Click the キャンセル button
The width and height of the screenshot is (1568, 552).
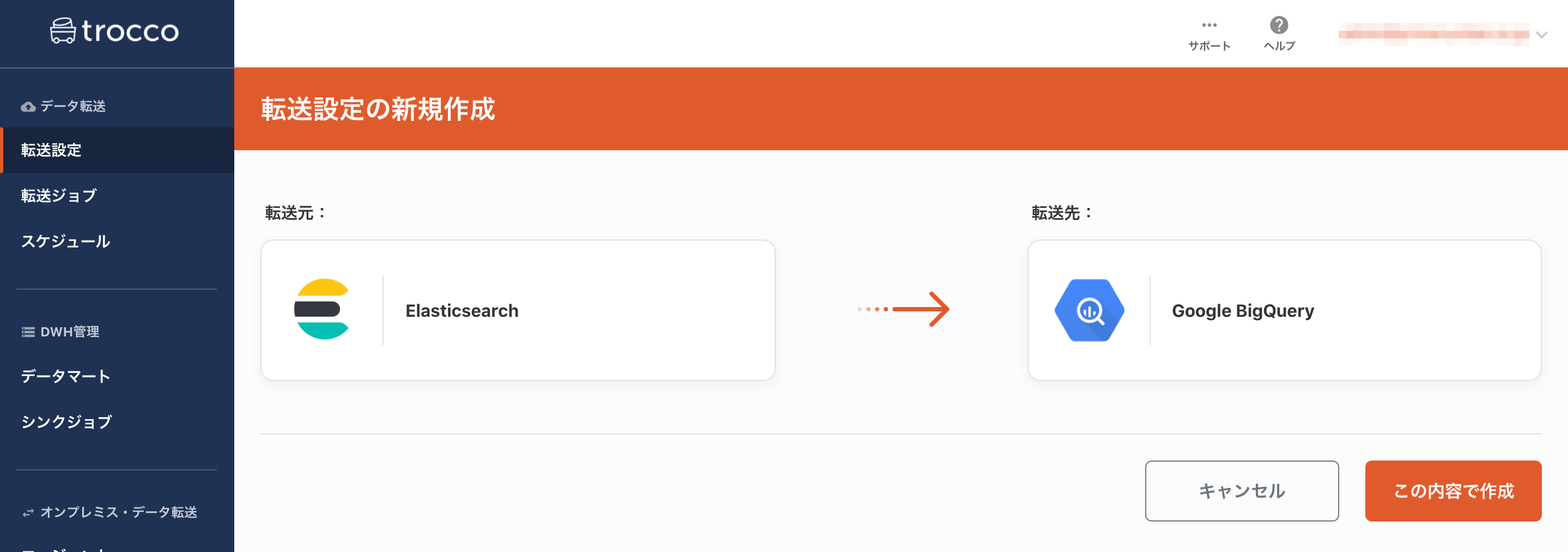tap(1242, 490)
